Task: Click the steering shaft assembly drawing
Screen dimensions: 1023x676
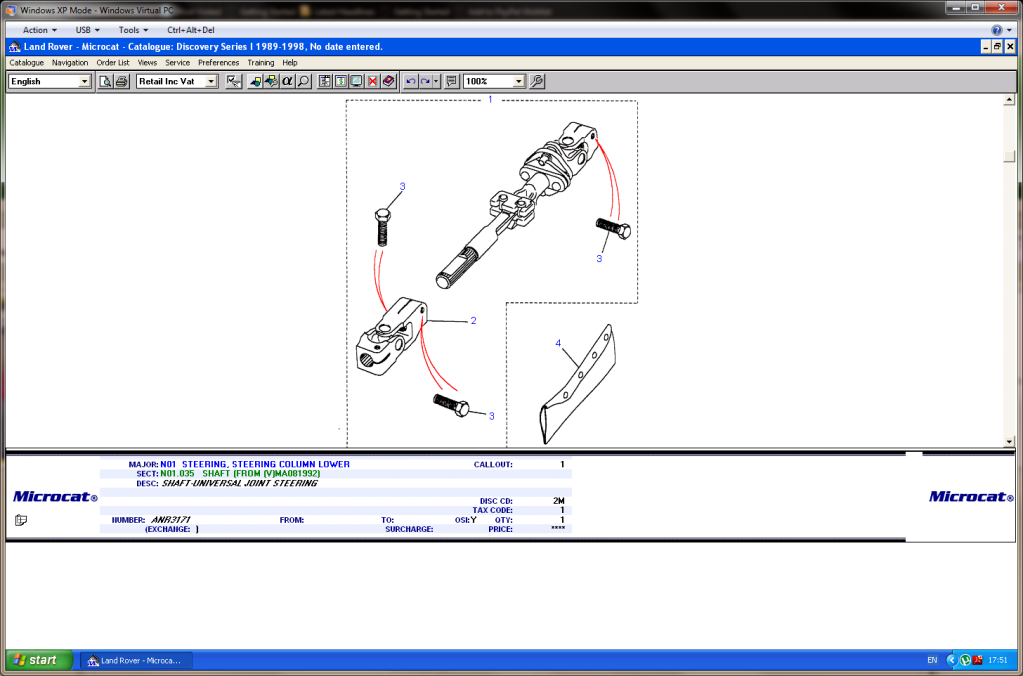Action: click(518, 204)
